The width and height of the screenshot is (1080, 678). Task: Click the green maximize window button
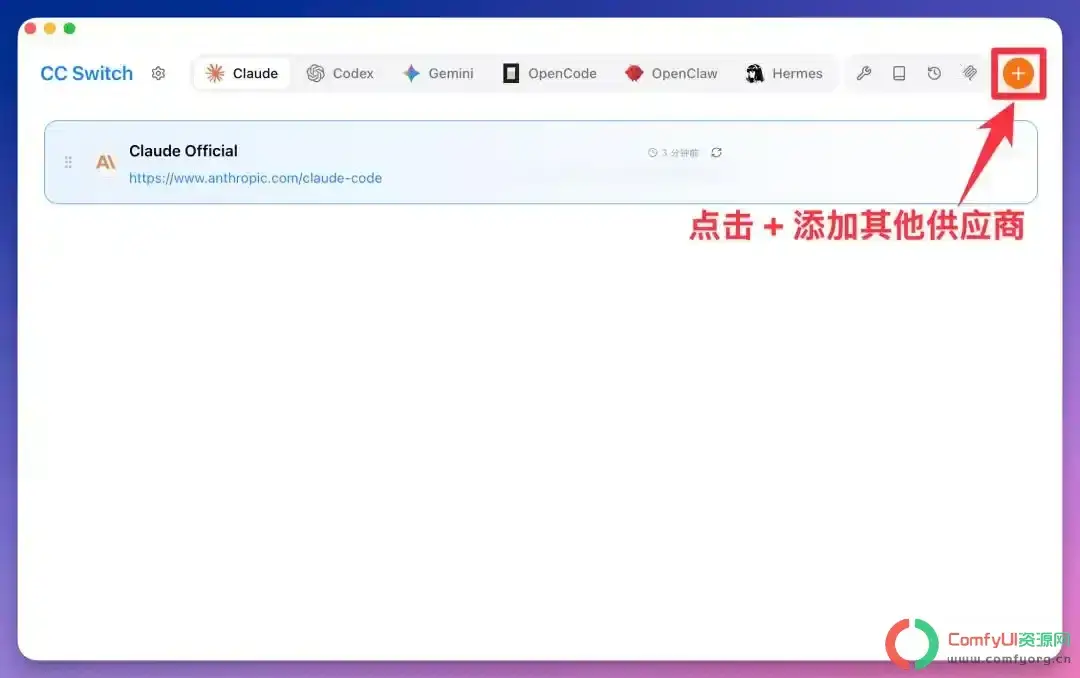(x=70, y=28)
